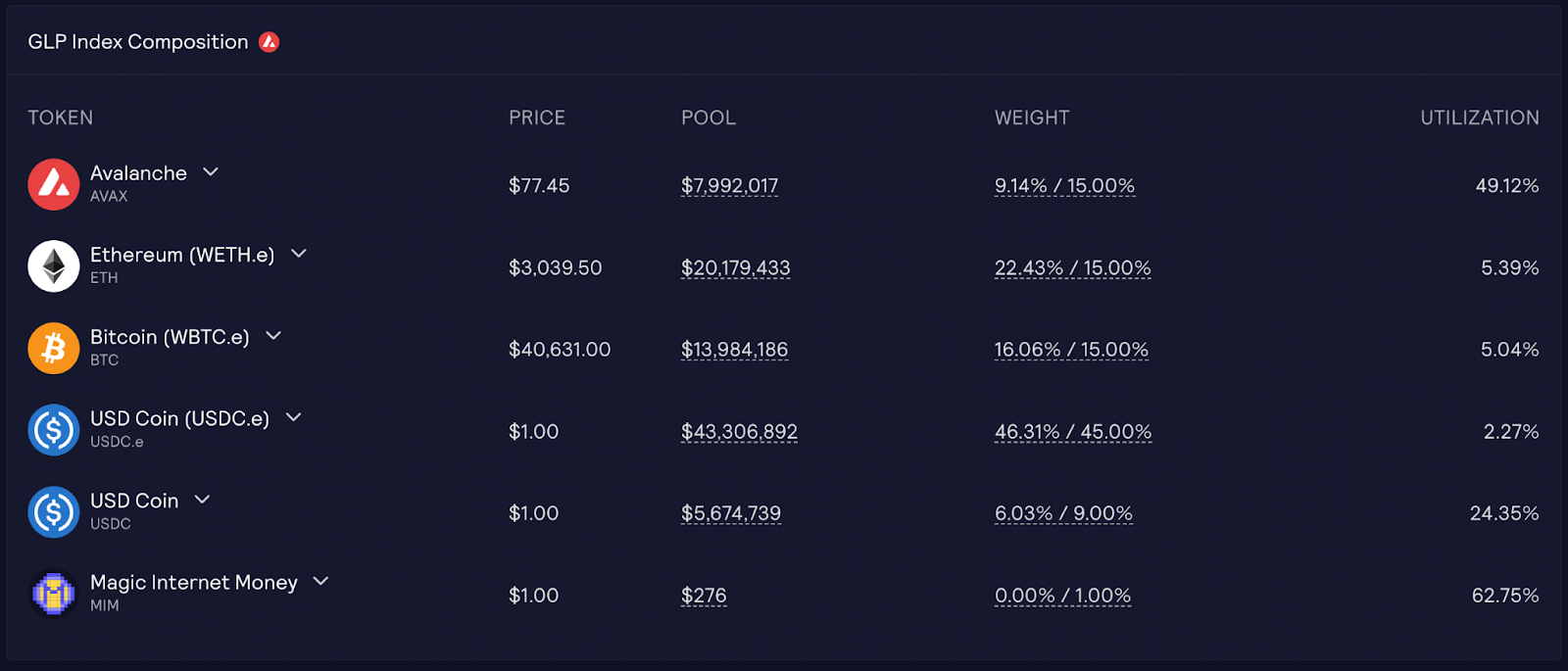
Task: Expand the USD Coin USDC chevron
Action: (202, 500)
